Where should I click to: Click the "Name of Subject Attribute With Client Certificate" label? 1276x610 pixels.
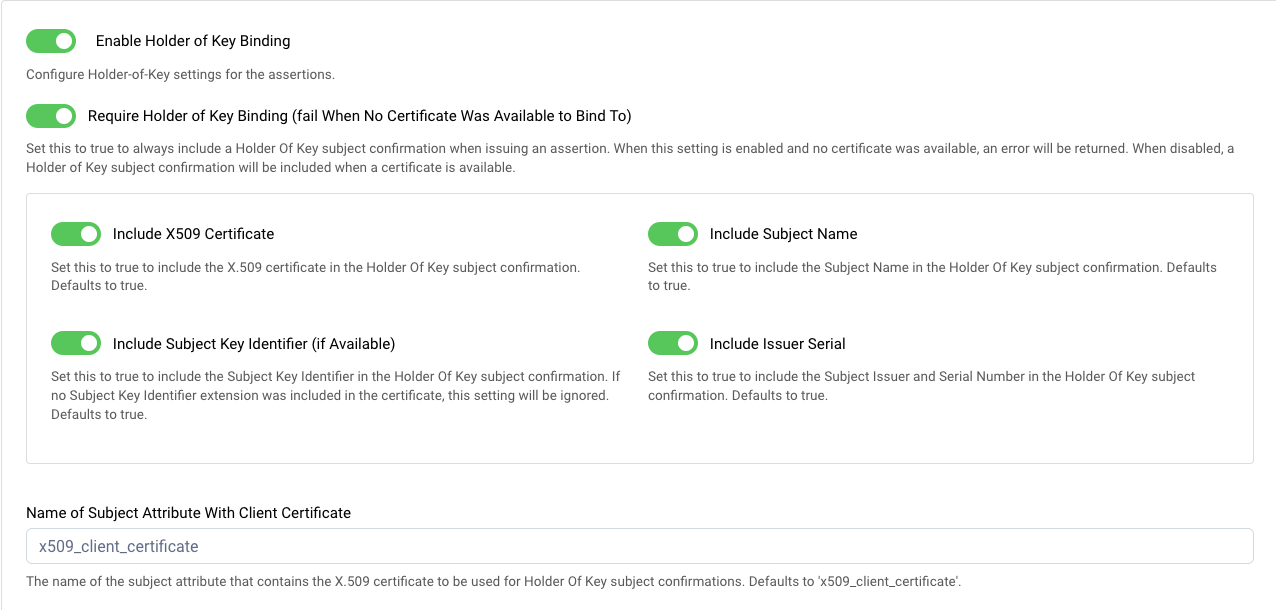tap(188, 513)
